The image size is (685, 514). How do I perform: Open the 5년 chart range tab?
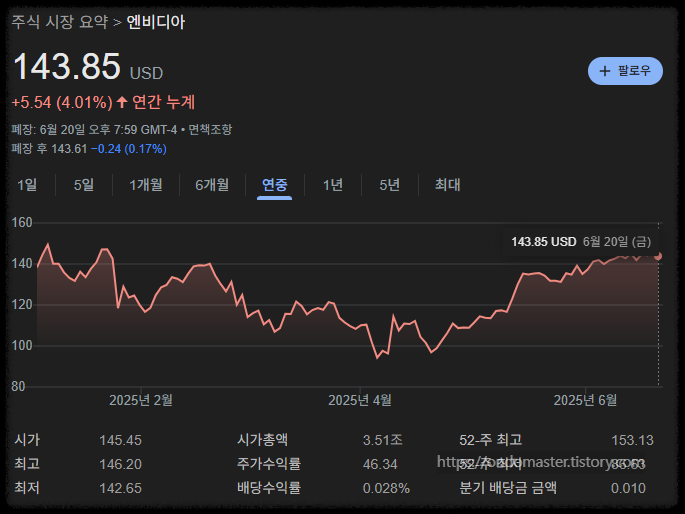click(390, 185)
